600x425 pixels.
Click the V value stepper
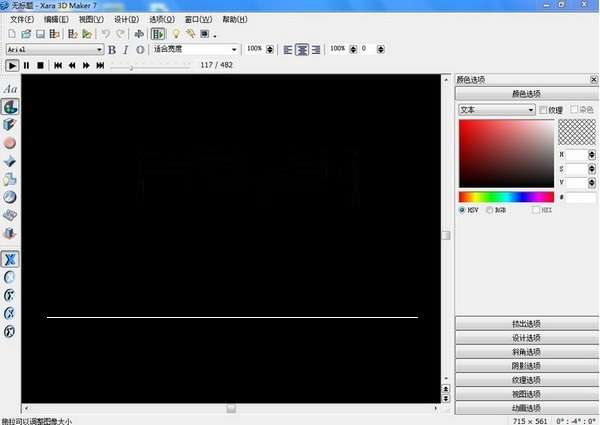(592, 182)
